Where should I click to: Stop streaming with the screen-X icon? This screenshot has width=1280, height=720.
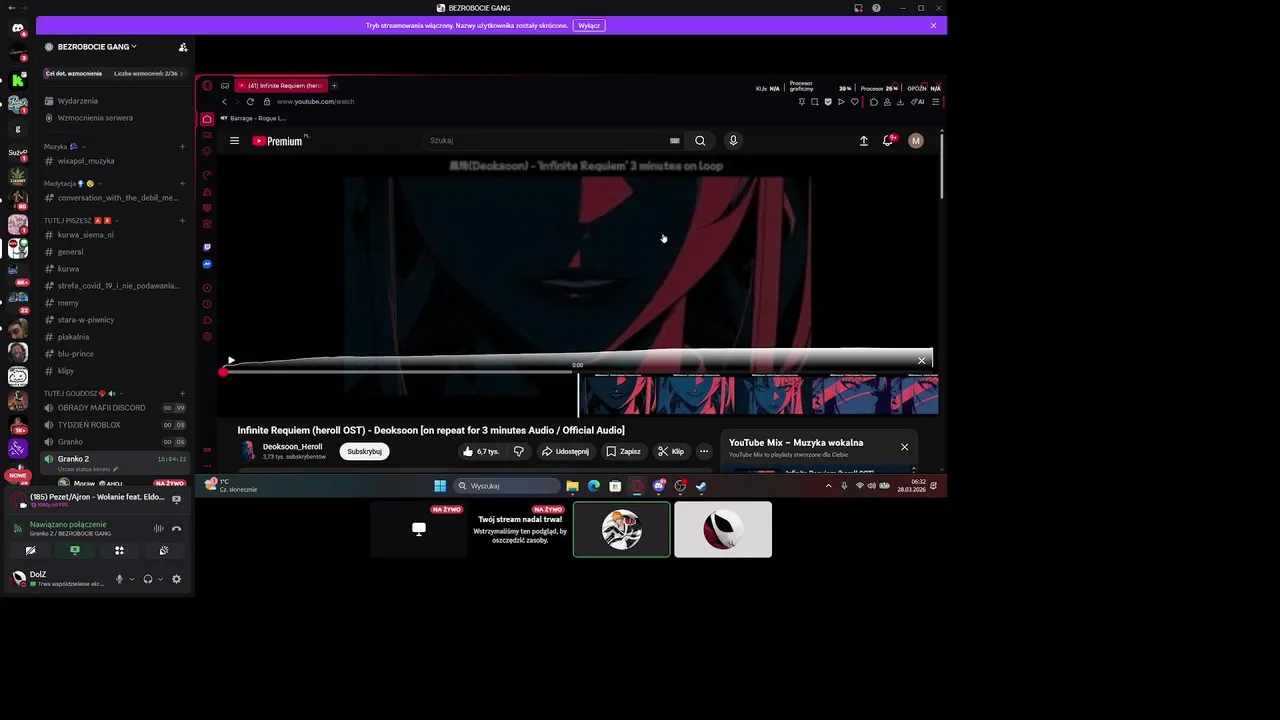click(x=176, y=499)
